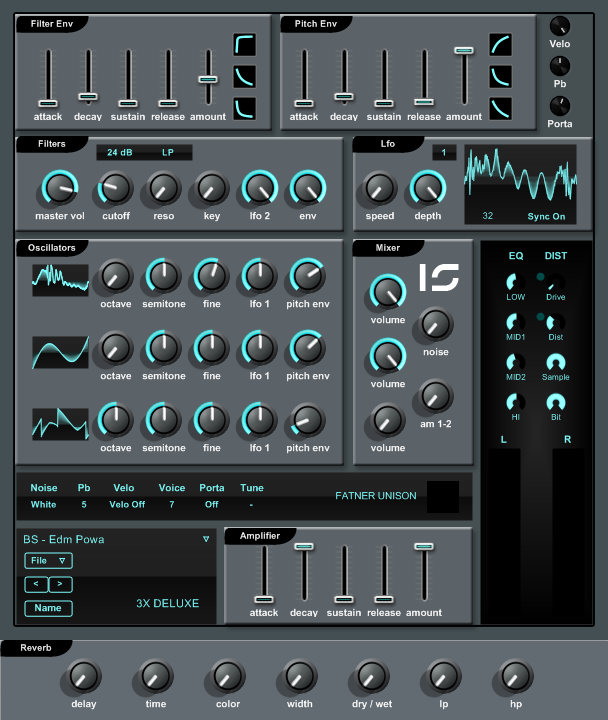The width and height of the screenshot is (608, 720).
Task: Select Pitch Env attack curve shape icon
Action: coord(501,45)
